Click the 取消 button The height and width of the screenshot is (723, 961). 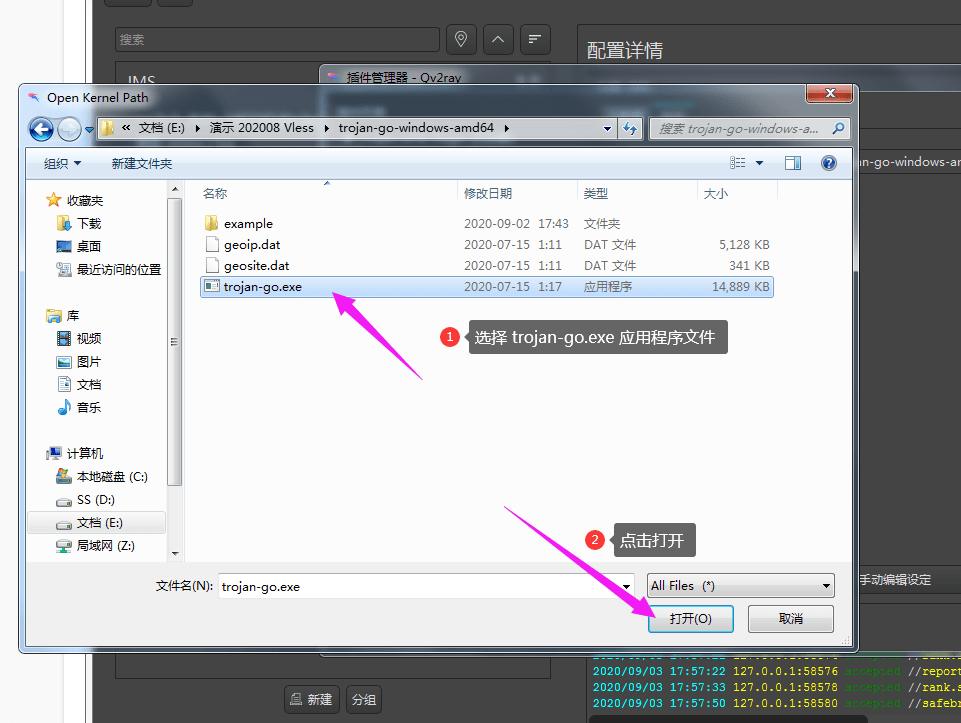click(x=791, y=619)
